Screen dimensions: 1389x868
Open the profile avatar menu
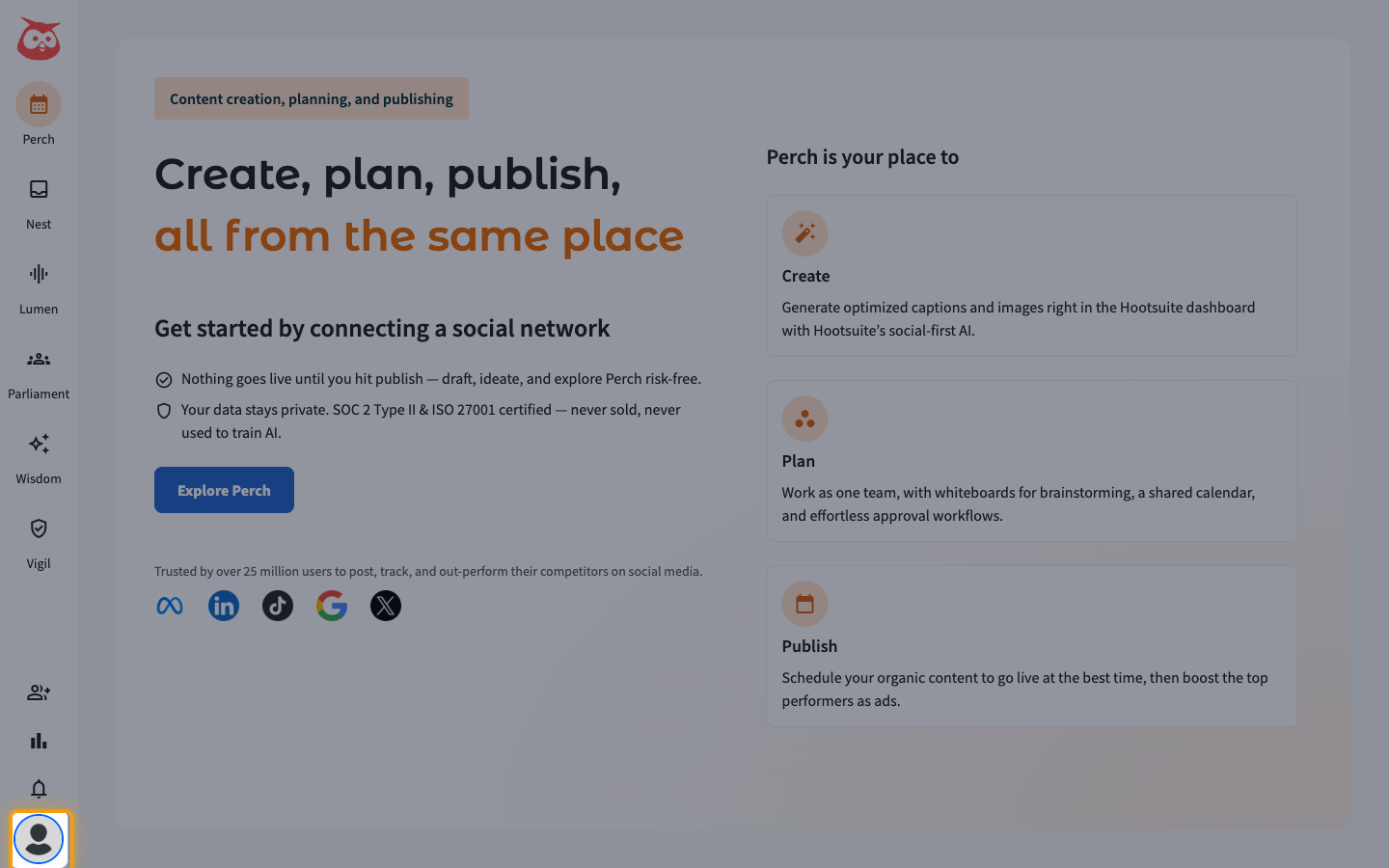[x=39, y=839]
